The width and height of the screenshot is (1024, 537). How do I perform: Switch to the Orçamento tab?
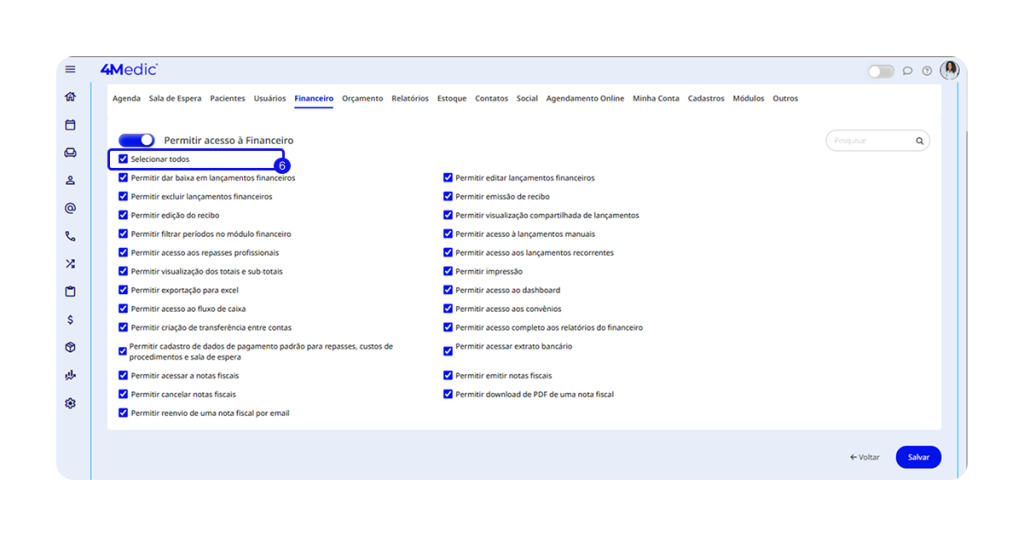pyautogui.click(x=362, y=99)
